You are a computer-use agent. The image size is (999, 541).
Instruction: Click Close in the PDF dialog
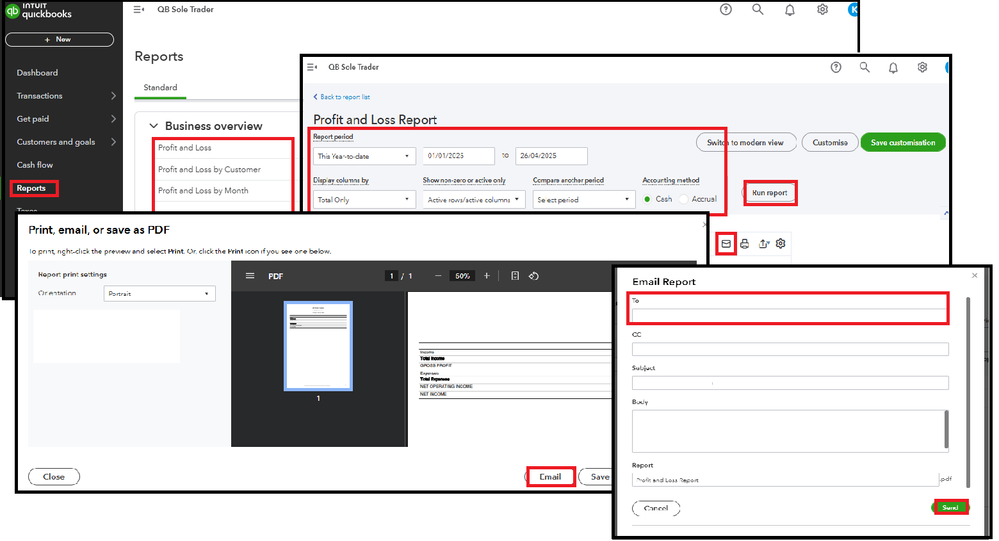click(54, 477)
